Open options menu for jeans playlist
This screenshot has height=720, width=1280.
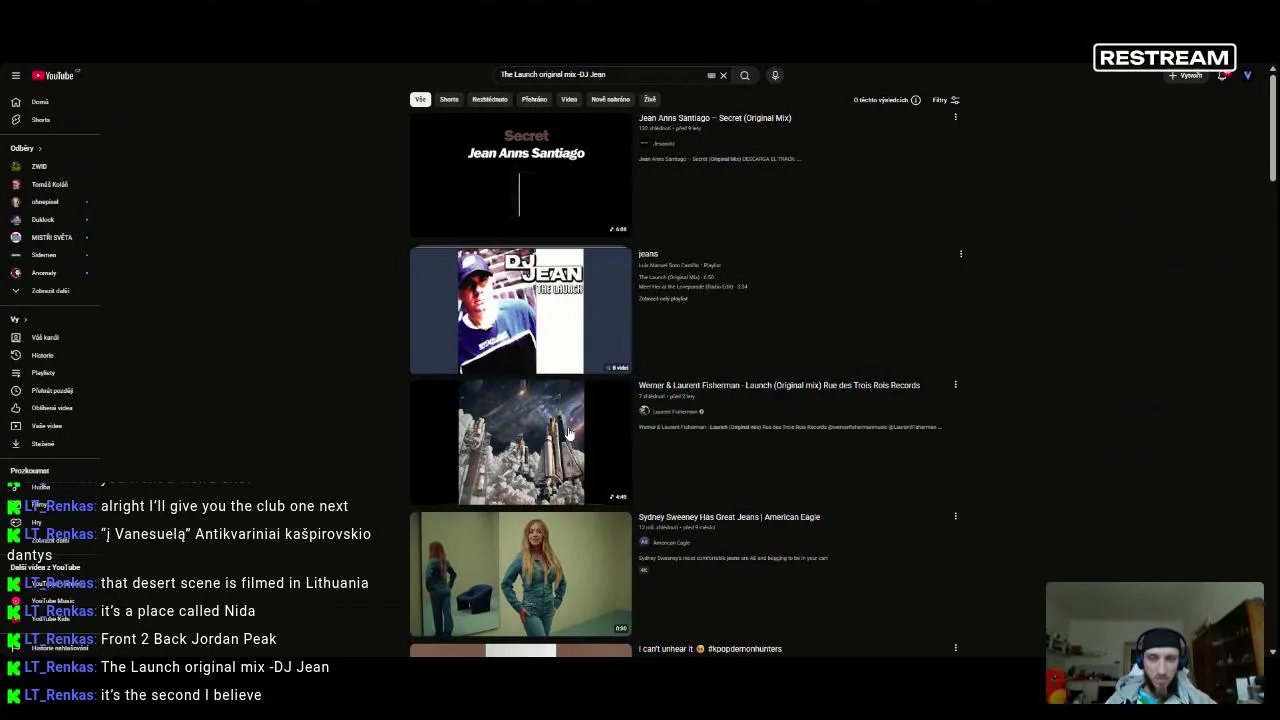click(961, 254)
